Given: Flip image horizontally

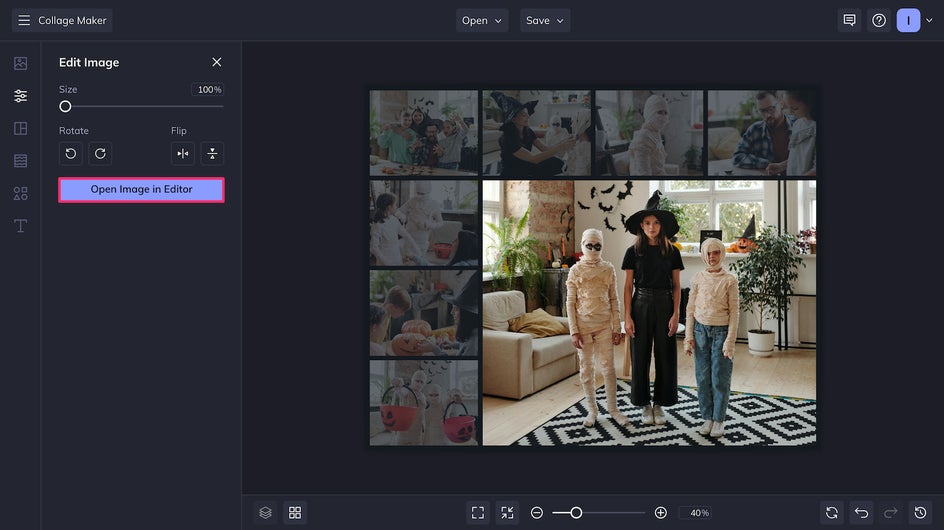Looking at the screenshot, I should tap(182, 153).
